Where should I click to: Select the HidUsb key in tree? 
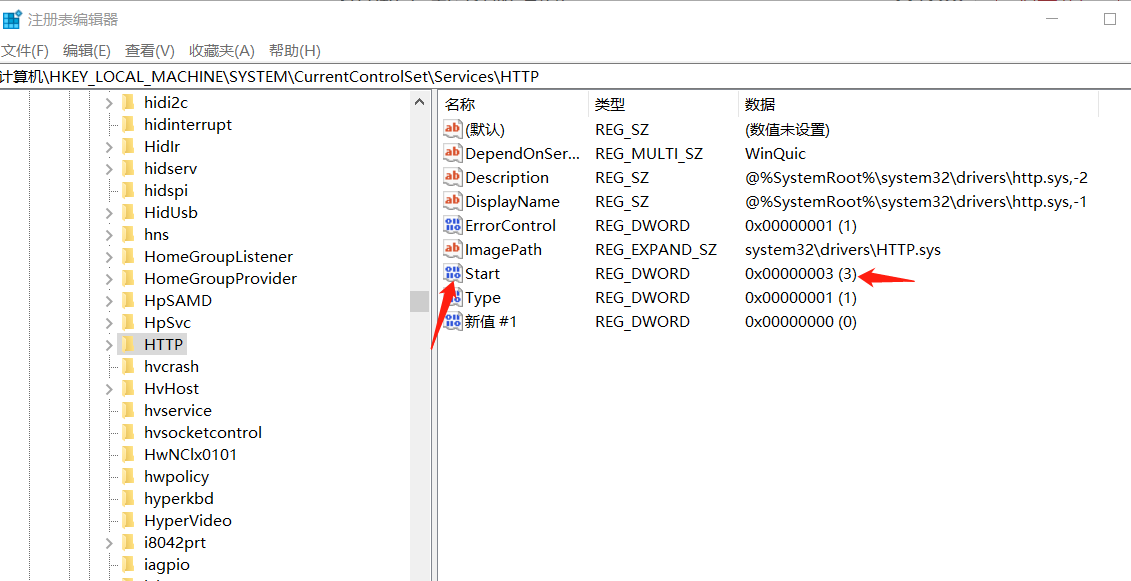point(170,213)
